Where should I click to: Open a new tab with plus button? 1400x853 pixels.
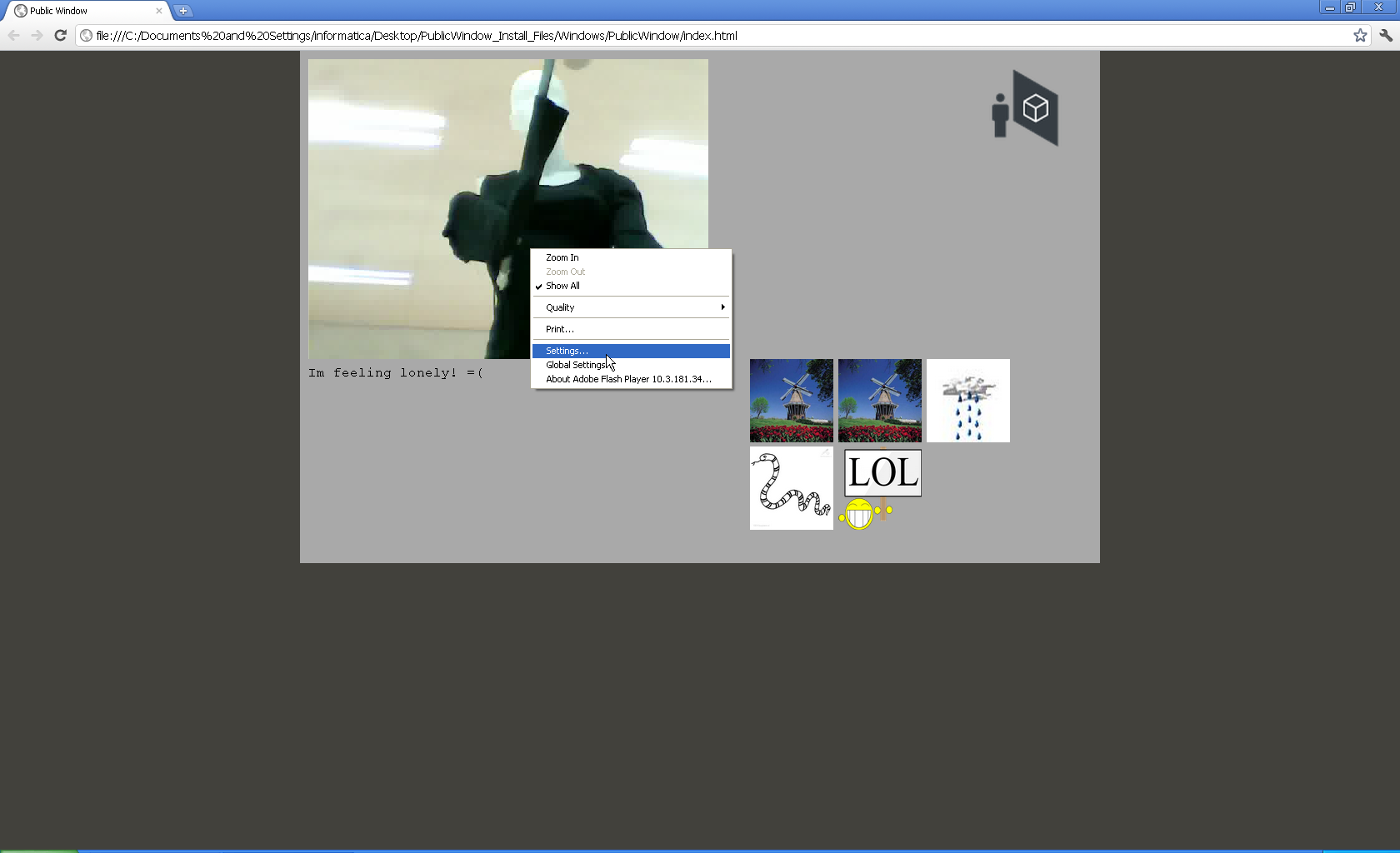click(183, 11)
